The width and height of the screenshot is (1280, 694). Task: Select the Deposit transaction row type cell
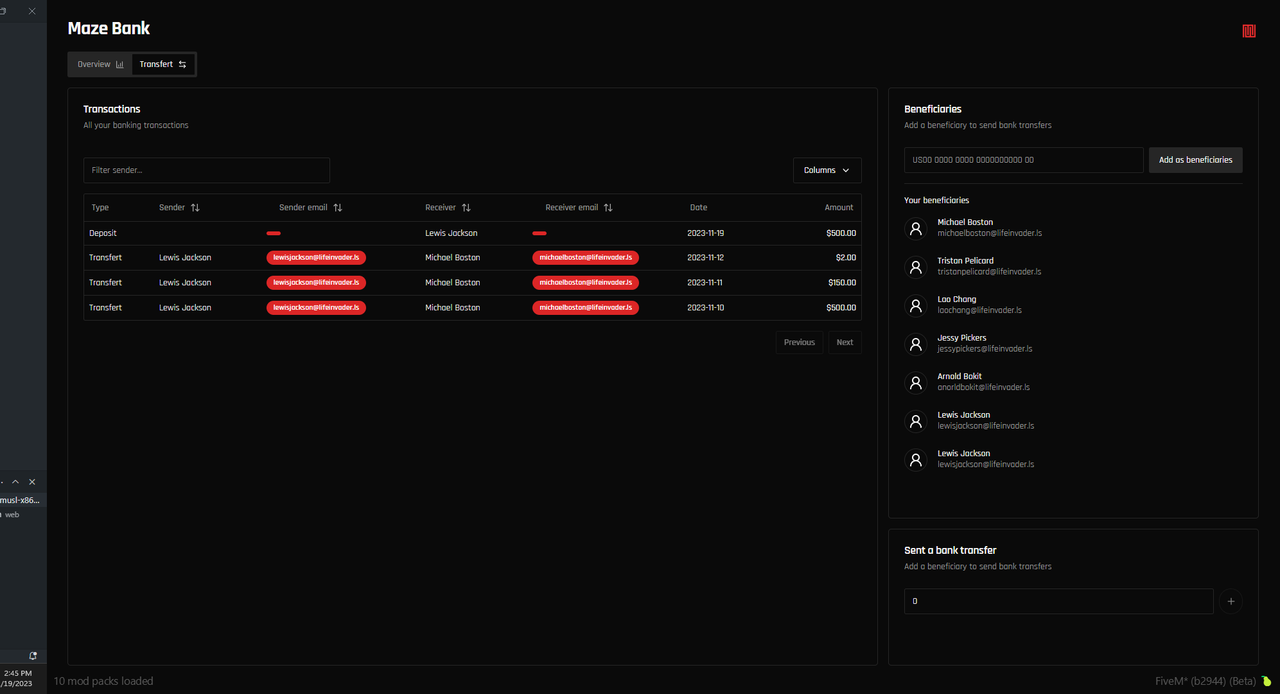point(103,233)
